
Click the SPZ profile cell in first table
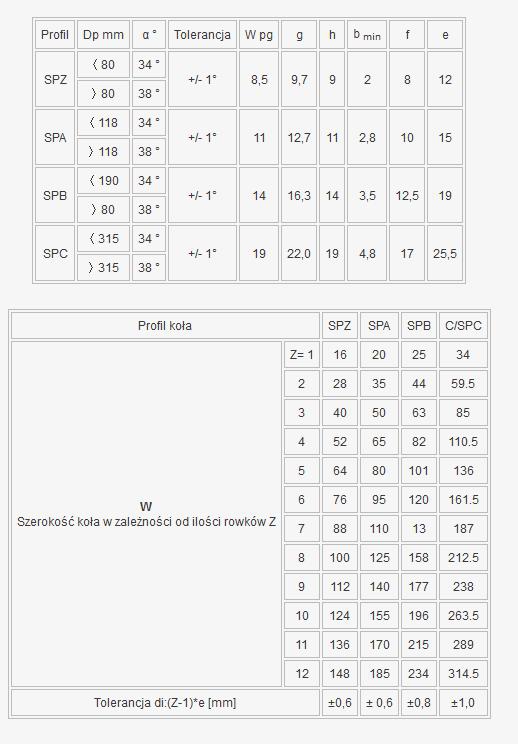coord(55,79)
